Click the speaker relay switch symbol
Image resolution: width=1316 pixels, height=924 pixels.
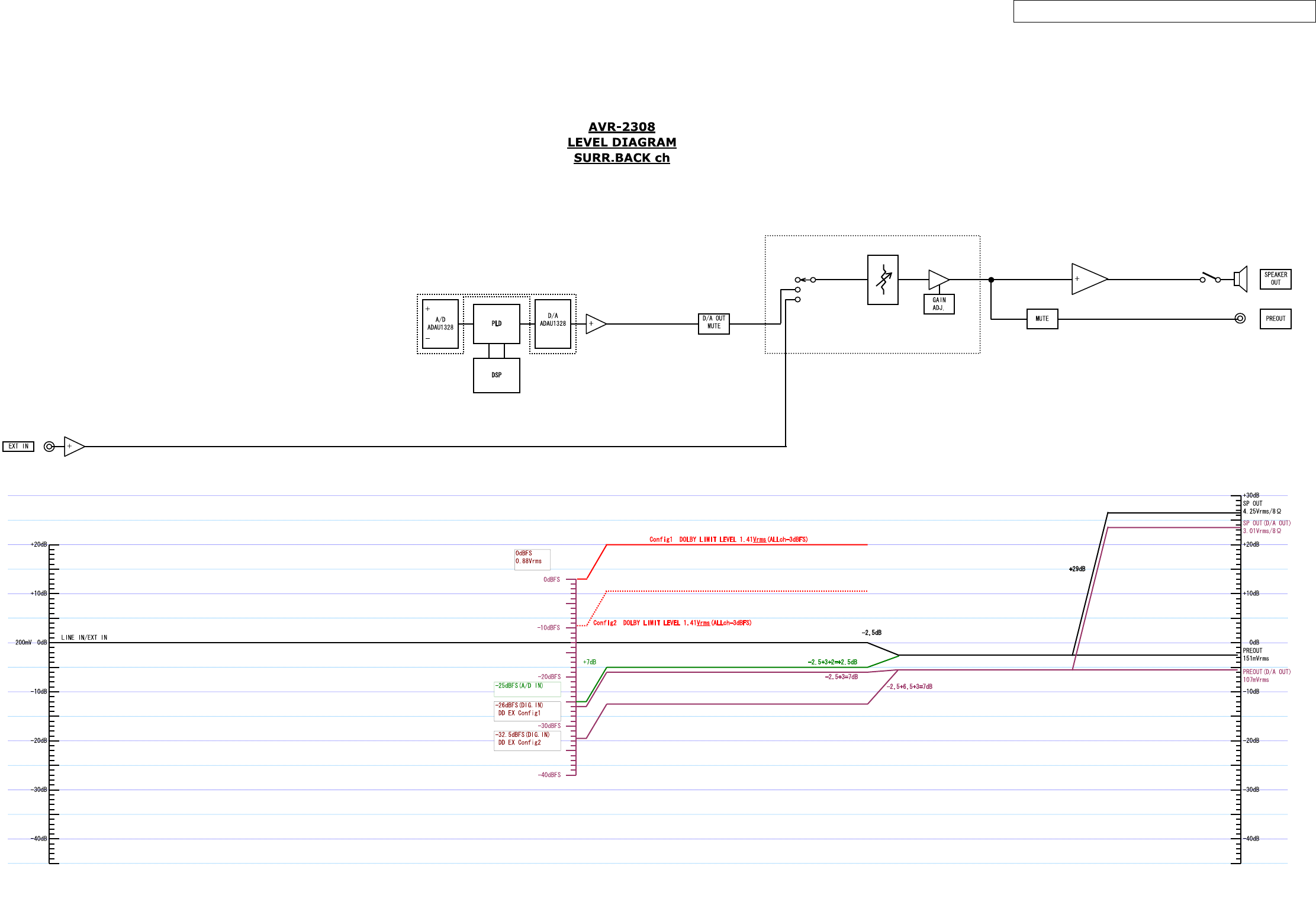(x=1210, y=278)
